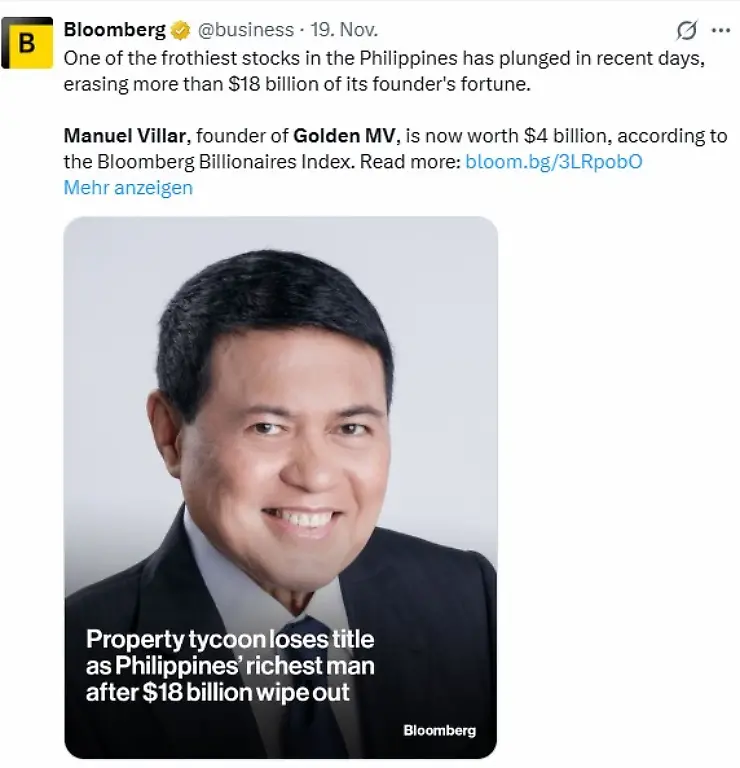Open the Bloomberg profile avatar
The width and height of the screenshot is (740, 768).
point(27,43)
